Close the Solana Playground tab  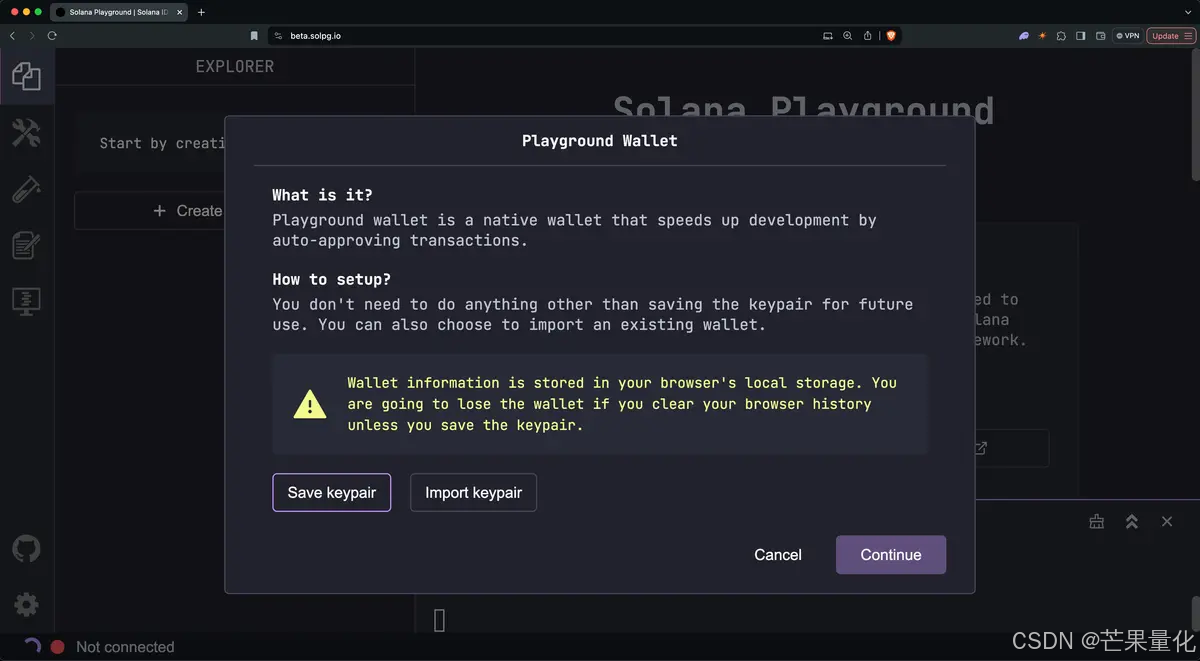click(180, 12)
